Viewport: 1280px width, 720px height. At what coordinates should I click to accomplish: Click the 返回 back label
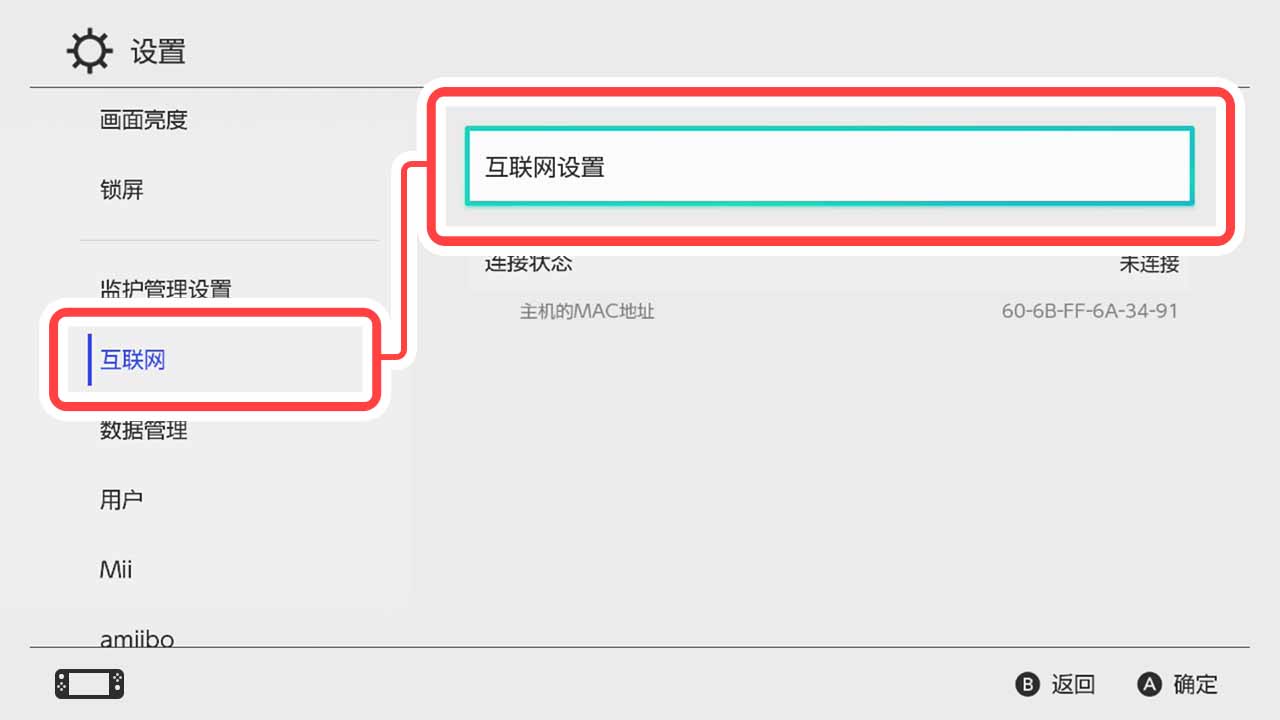(1073, 684)
